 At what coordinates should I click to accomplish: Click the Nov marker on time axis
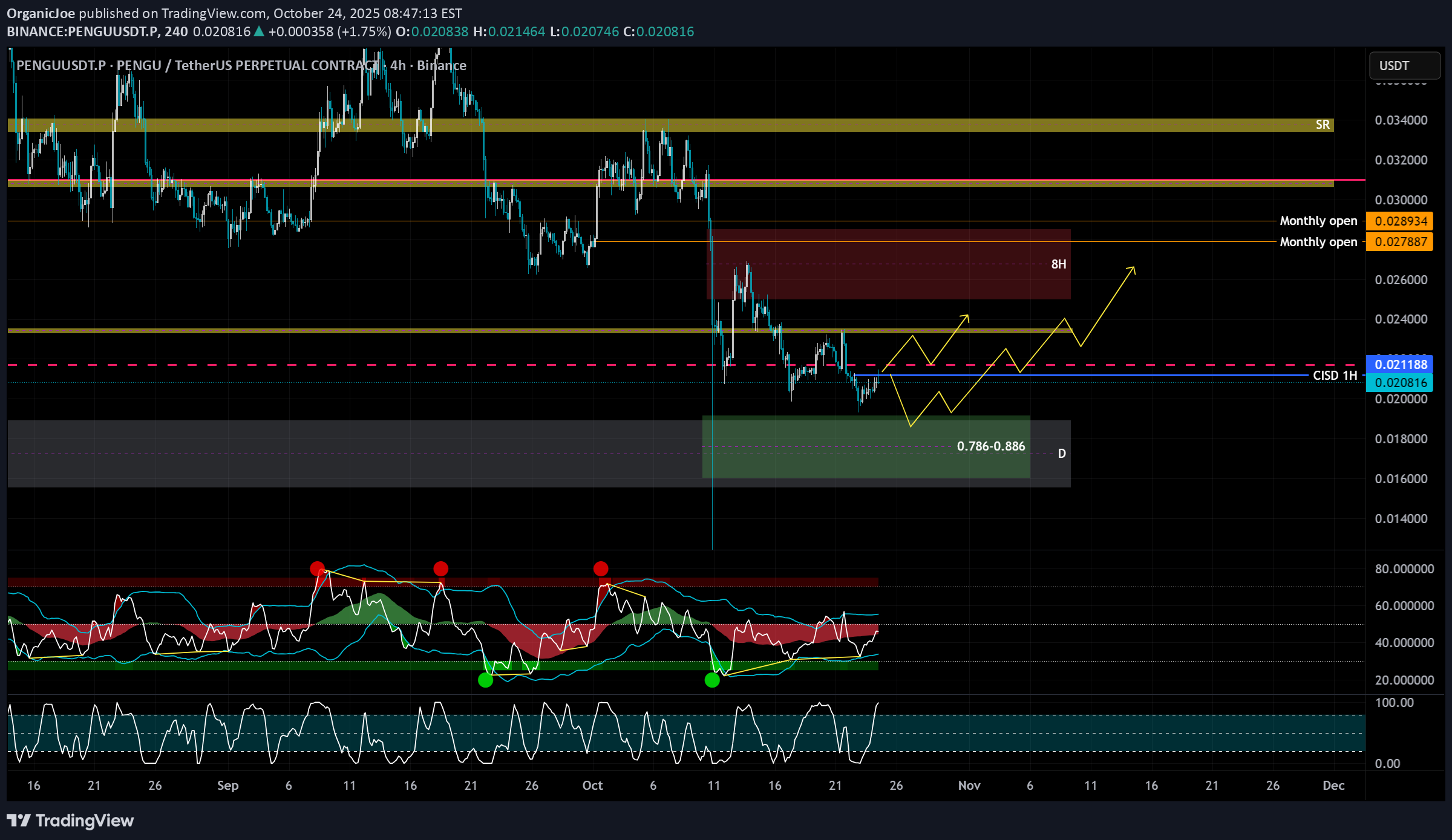coord(969,786)
